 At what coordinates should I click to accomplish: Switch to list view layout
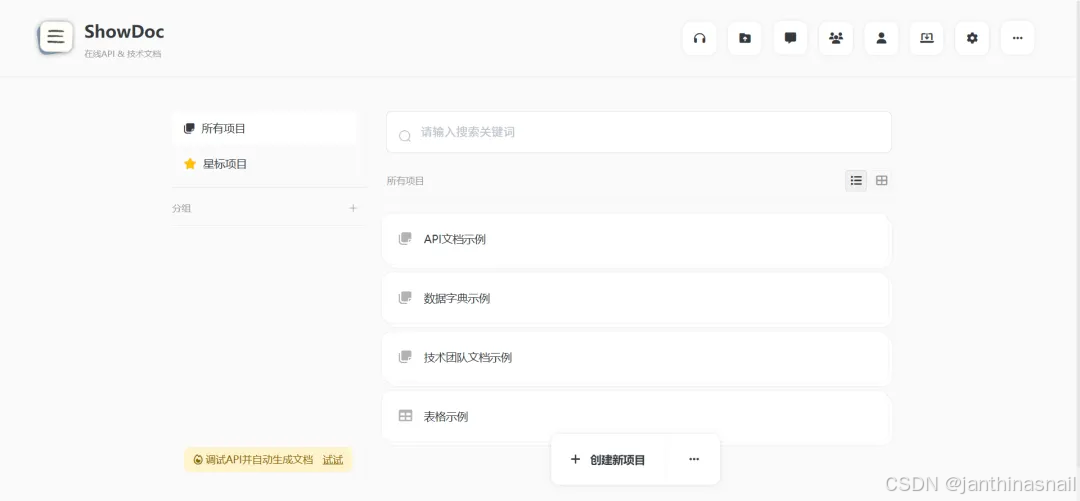coord(856,181)
